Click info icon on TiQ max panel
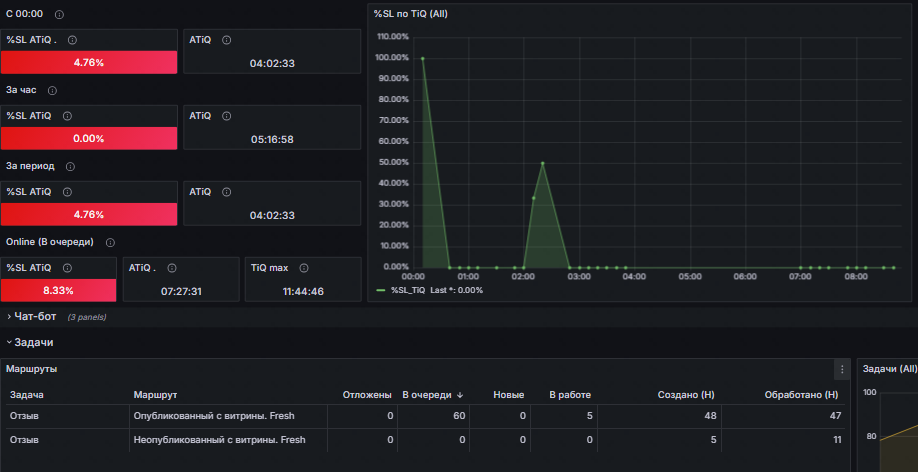Viewport: 918px width, 472px height. click(304, 268)
